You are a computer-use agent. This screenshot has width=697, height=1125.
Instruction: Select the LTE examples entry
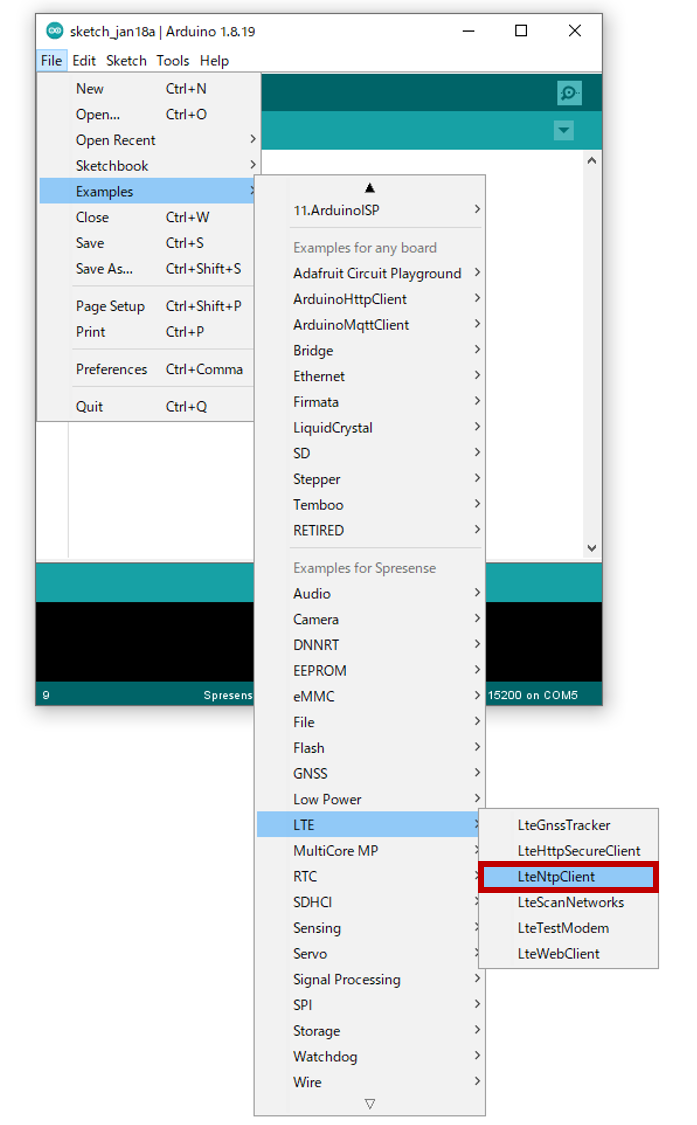(368, 825)
